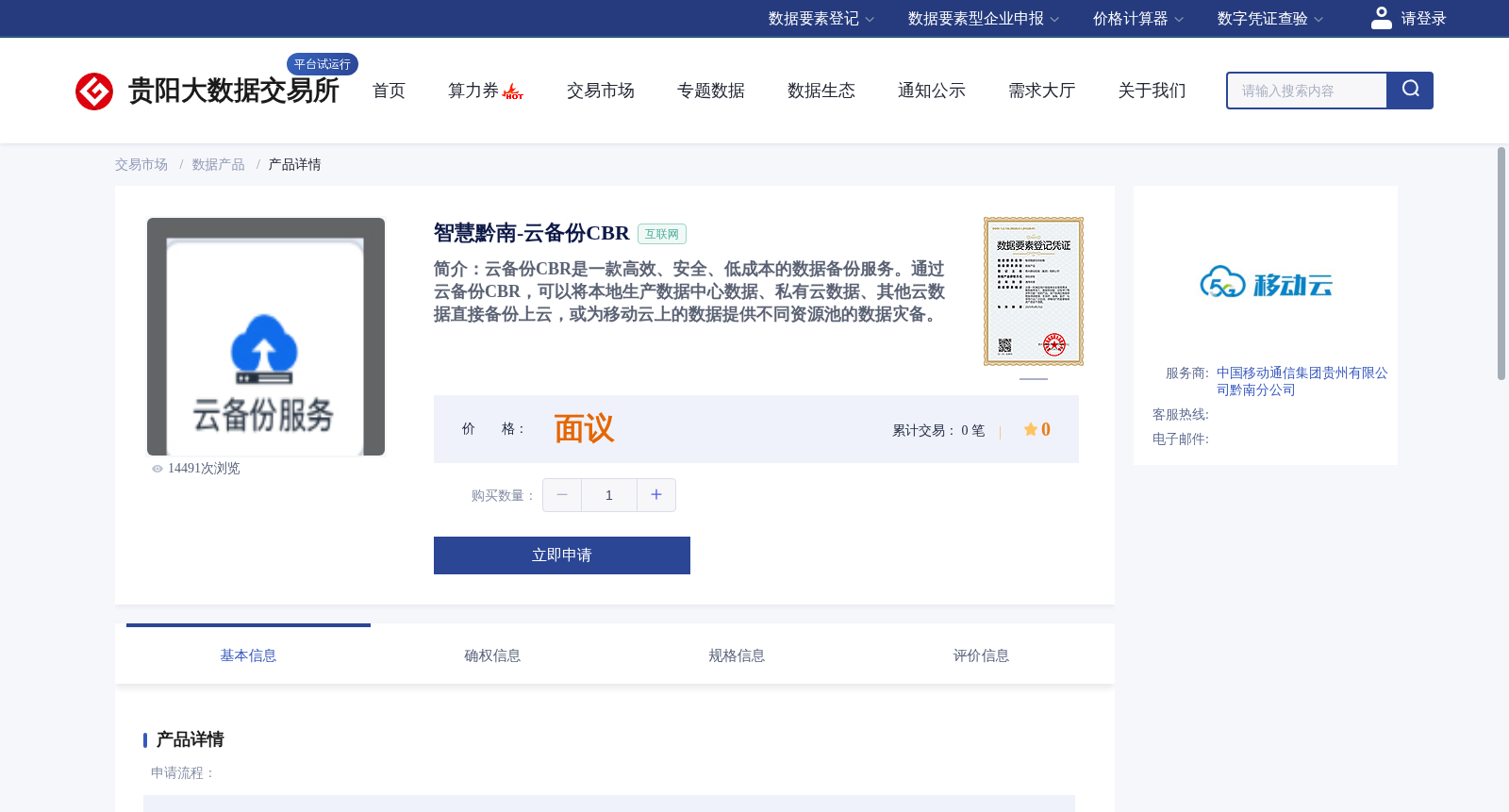The height and width of the screenshot is (812, 1509).
Task: Click the 面议 price text
Action: tap(584, 429)
